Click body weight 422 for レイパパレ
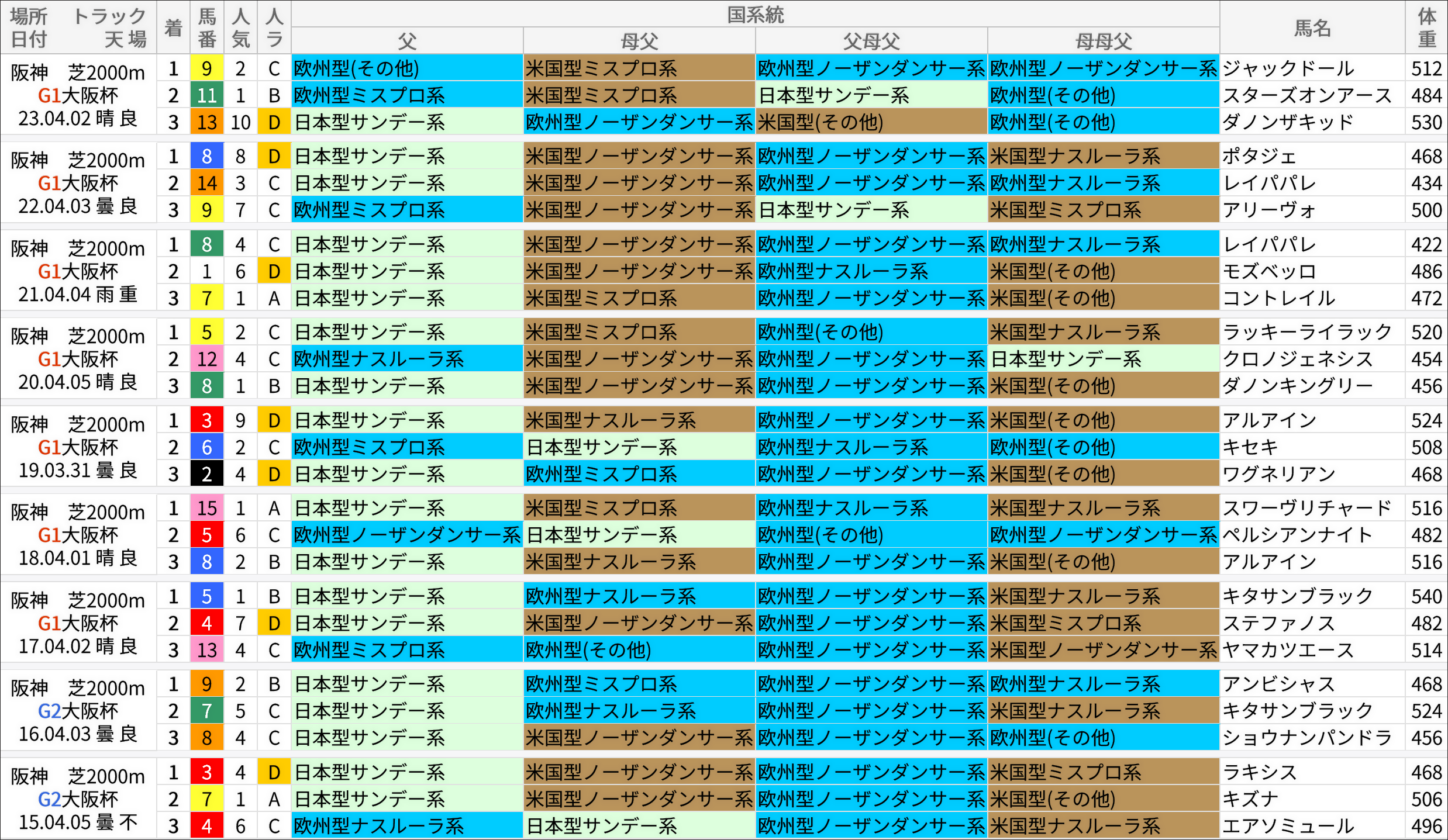Viewport: 1448px width, 840px height. (x=1426, y=245)
